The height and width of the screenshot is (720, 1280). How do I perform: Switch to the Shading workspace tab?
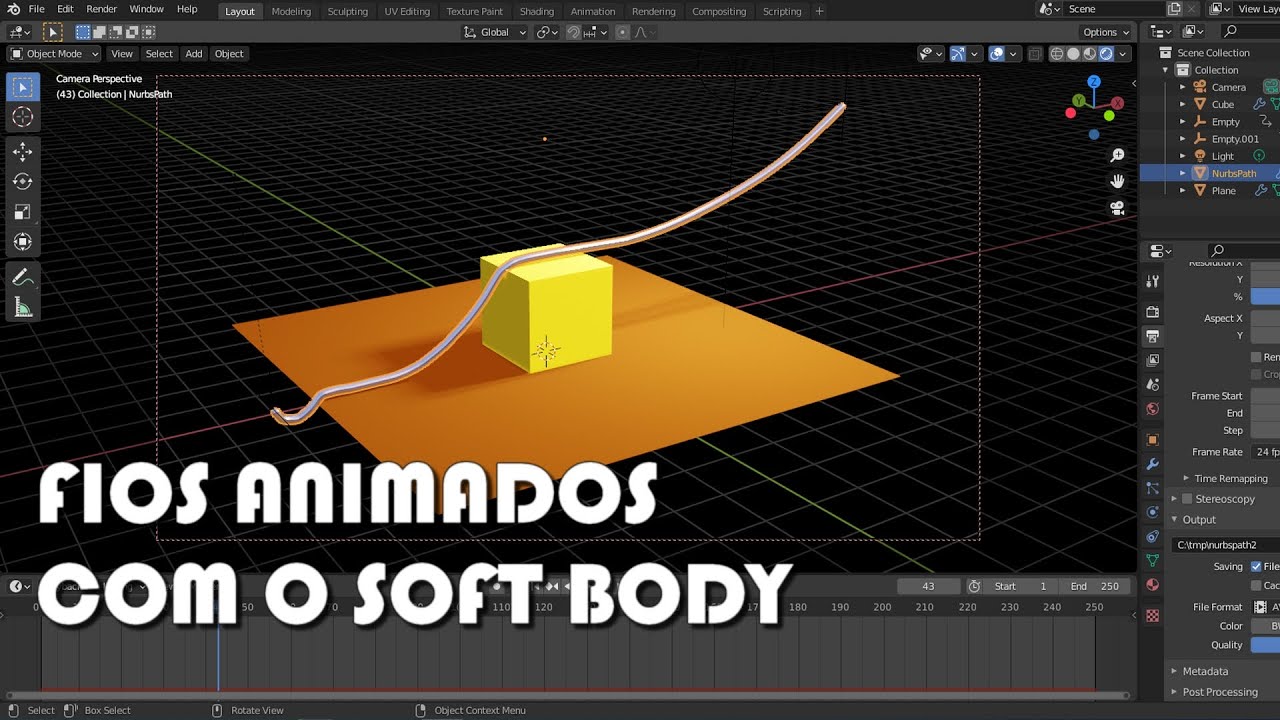coord(537,11)
